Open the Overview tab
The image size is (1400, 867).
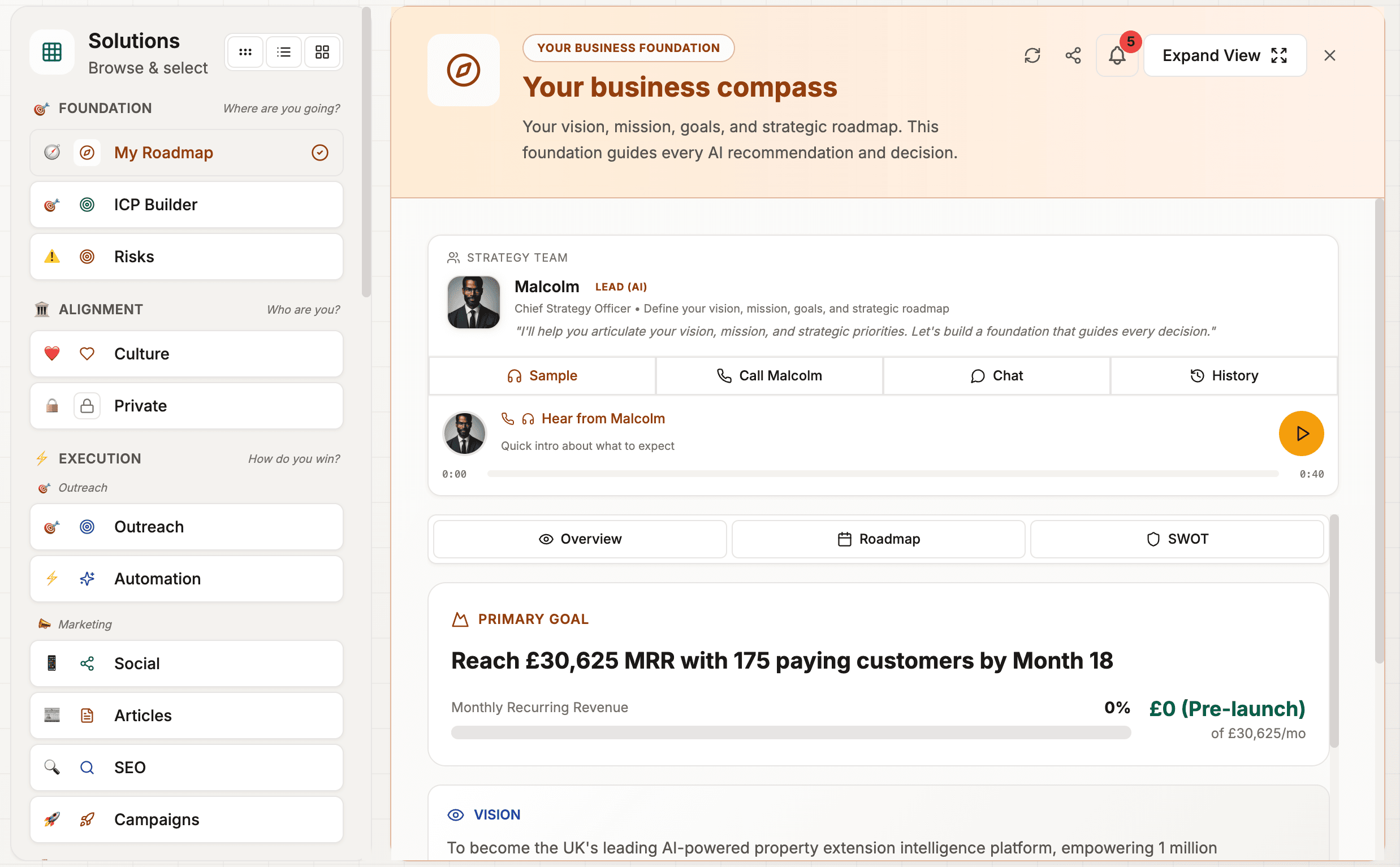click(x=580, y=539)
